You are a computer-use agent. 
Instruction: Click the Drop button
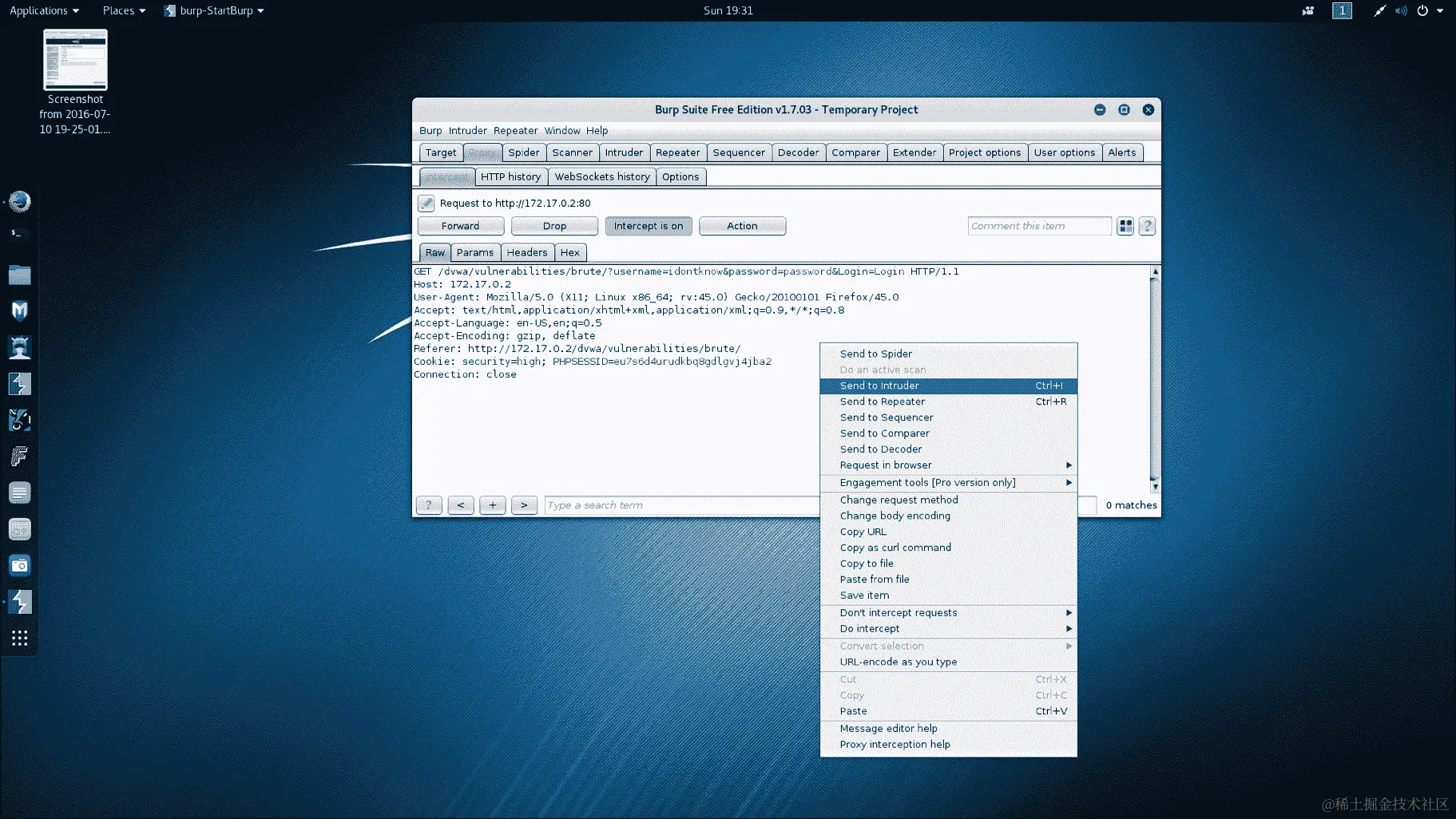(x=554, y=227)
